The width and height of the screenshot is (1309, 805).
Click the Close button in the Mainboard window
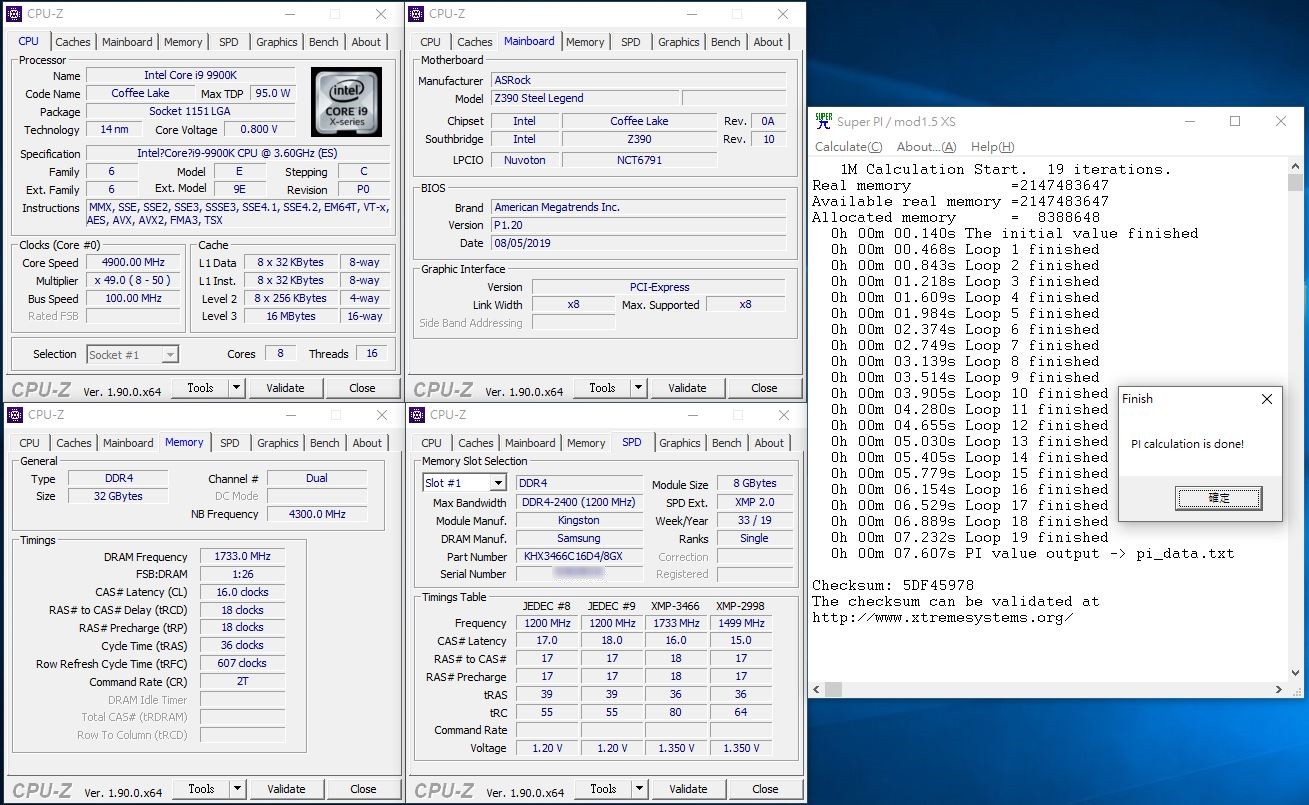point(764,388)
